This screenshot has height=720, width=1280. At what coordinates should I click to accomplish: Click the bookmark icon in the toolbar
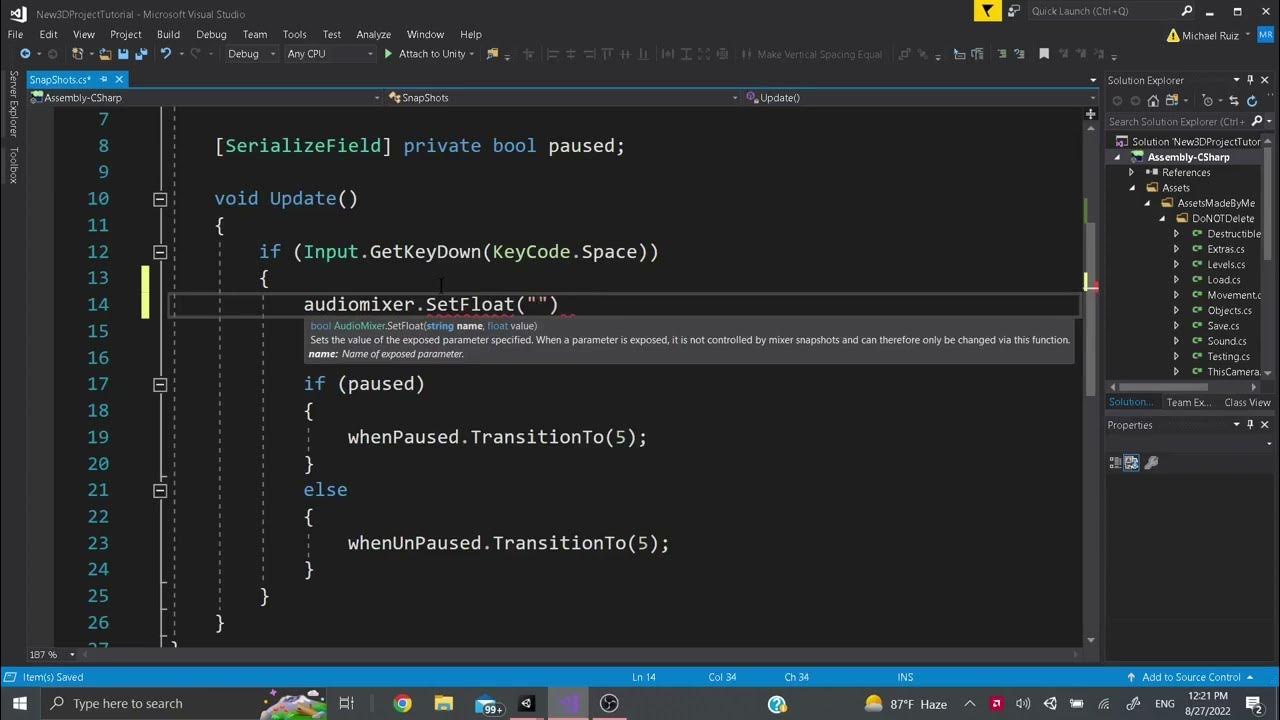coord(1044,54)
